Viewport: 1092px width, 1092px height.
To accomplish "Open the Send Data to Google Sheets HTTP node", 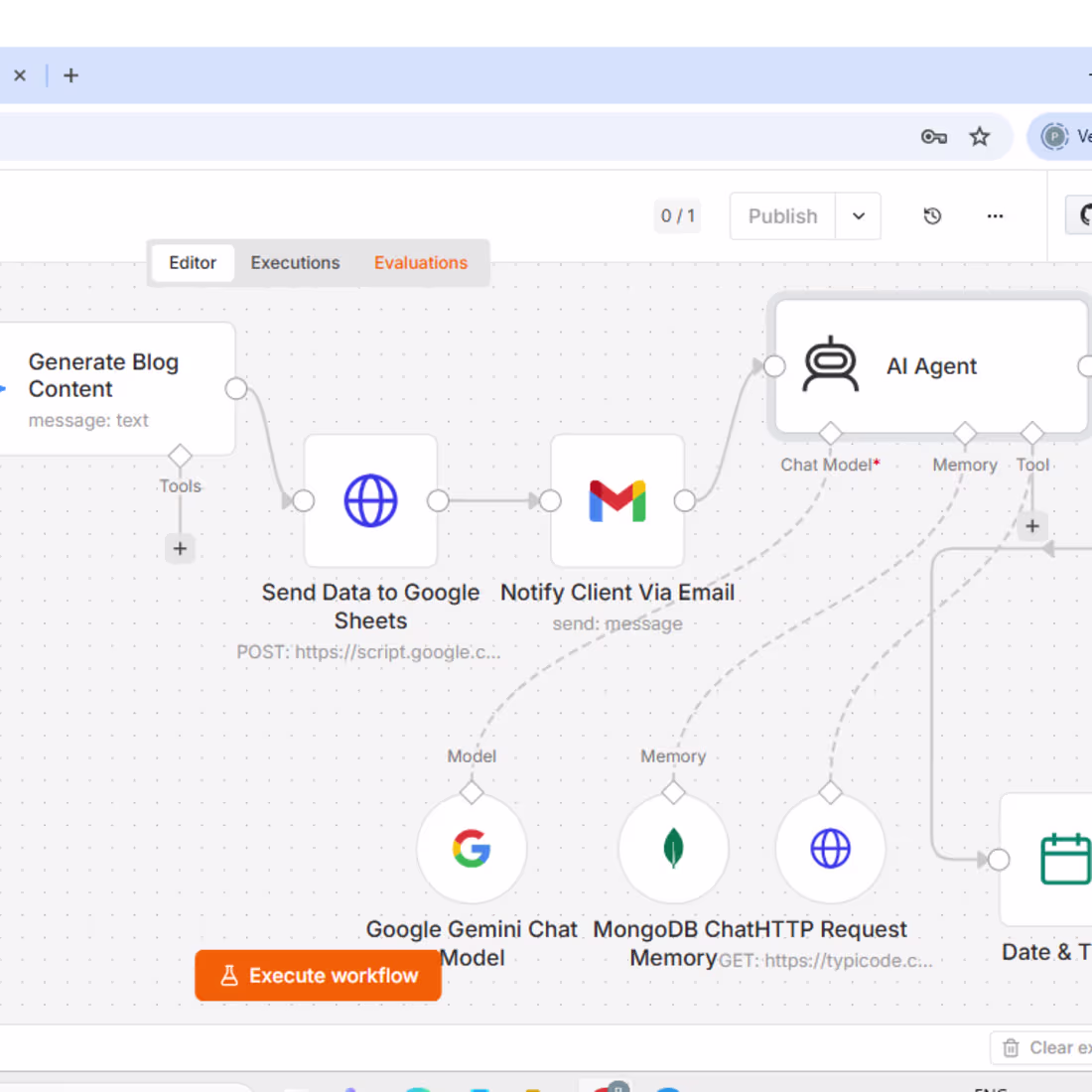I will pyautogui.click(x=370, y=500).
